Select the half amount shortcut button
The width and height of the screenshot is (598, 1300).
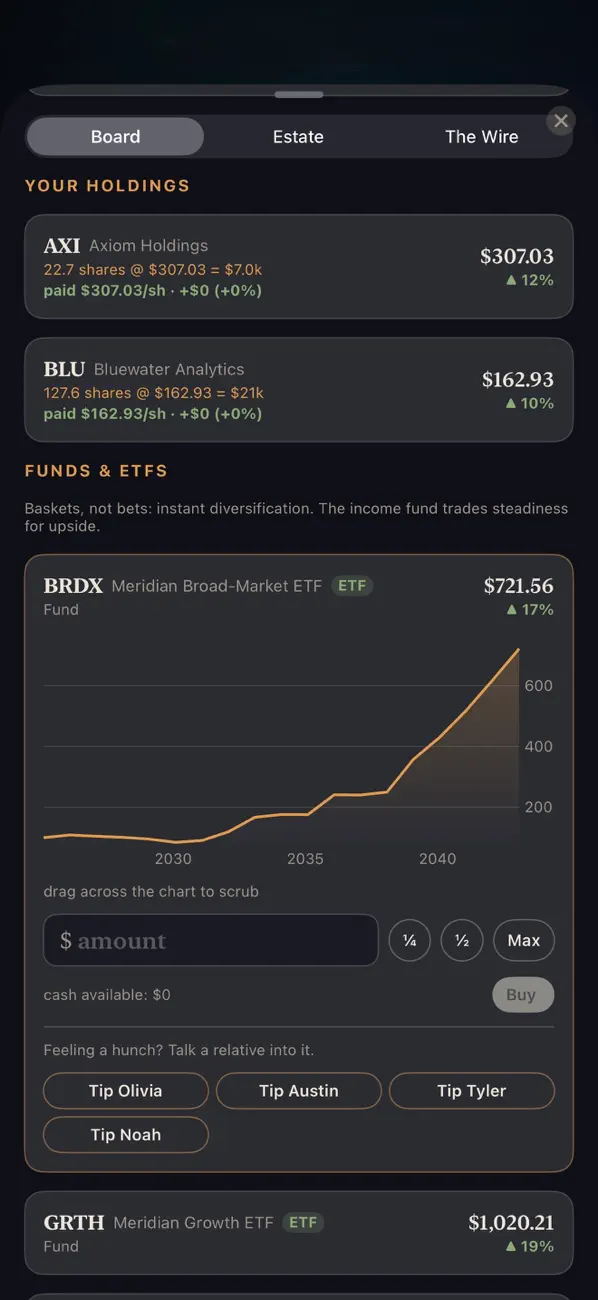click(462, 941)
